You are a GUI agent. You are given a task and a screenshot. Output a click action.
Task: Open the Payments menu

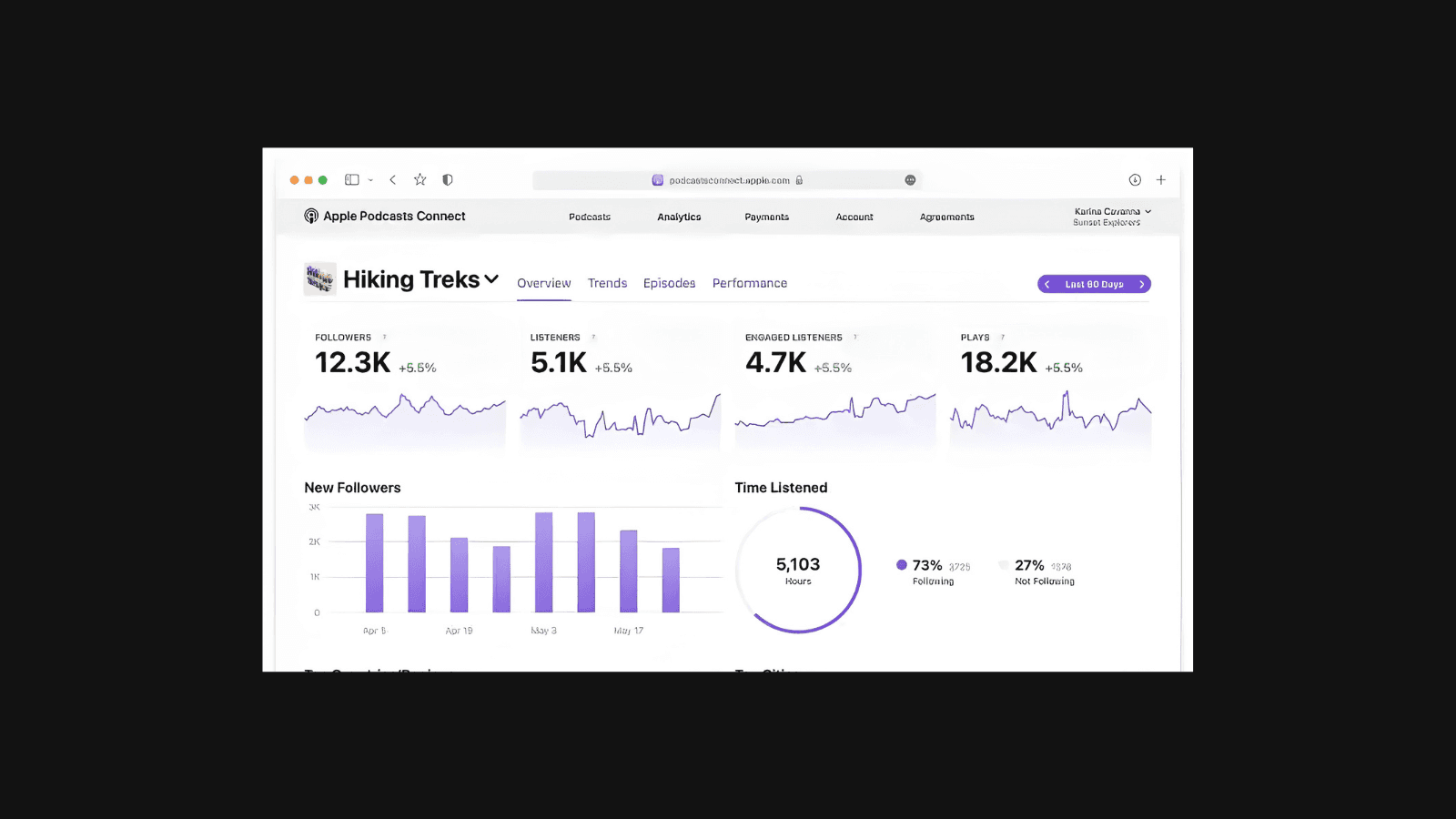pyautogui.click(x=767, y=217)
